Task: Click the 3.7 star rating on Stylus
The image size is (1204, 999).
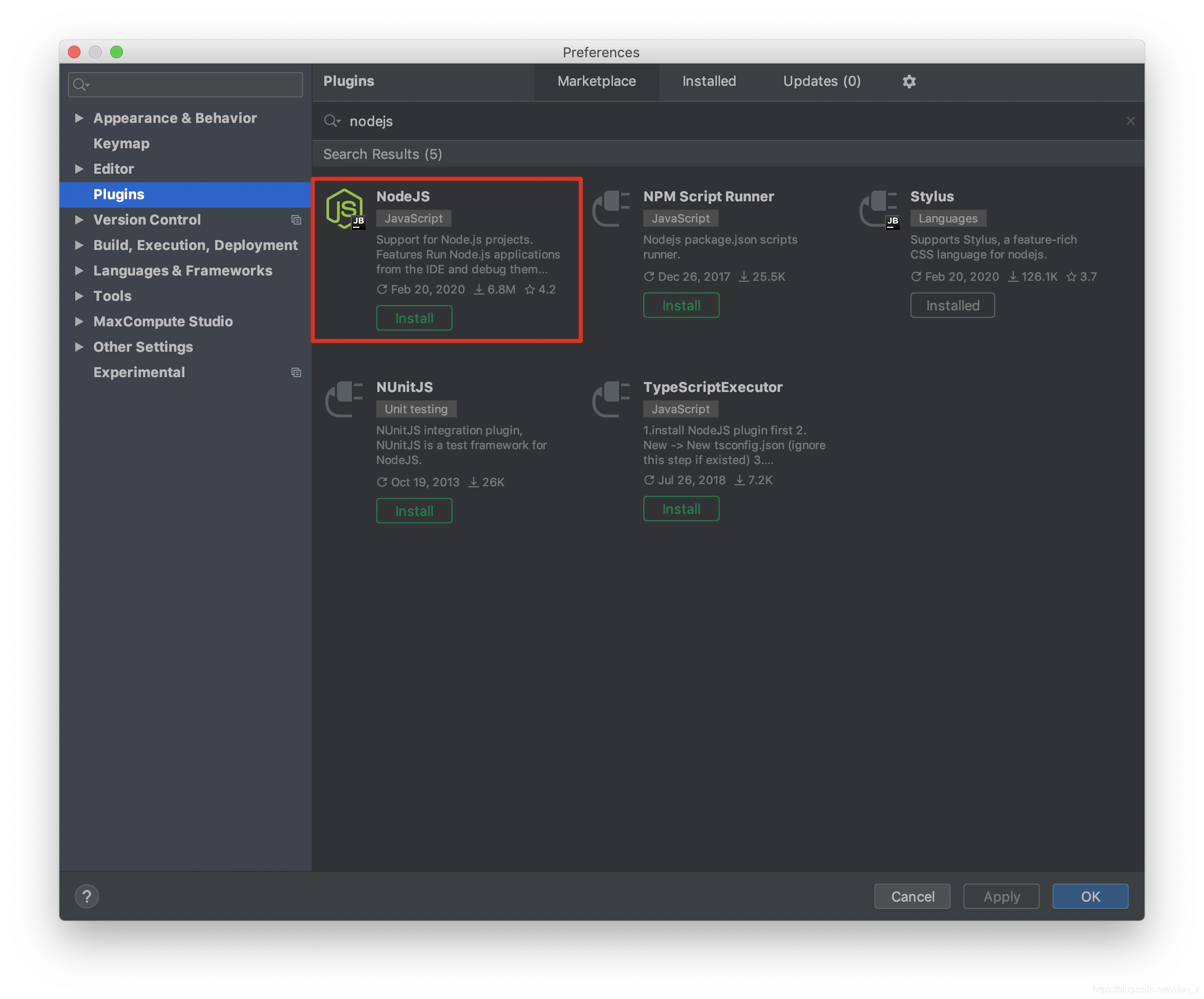Action: [1081, 277]
